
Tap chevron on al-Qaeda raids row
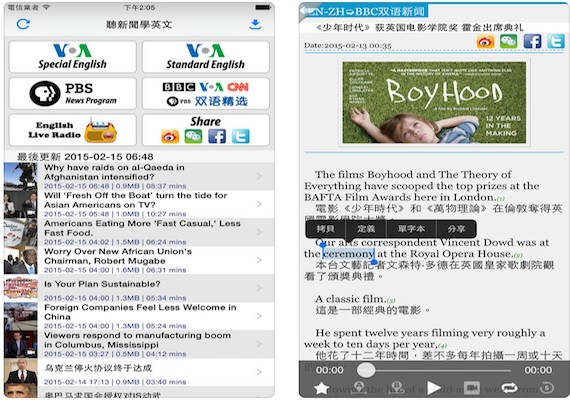259,176
